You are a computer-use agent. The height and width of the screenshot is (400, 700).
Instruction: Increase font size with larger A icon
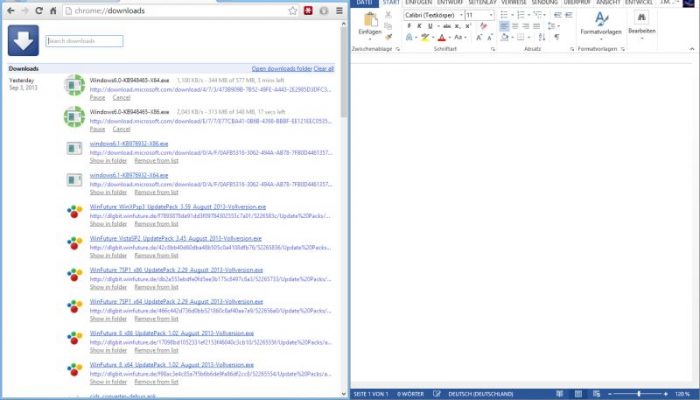(479, 38)
